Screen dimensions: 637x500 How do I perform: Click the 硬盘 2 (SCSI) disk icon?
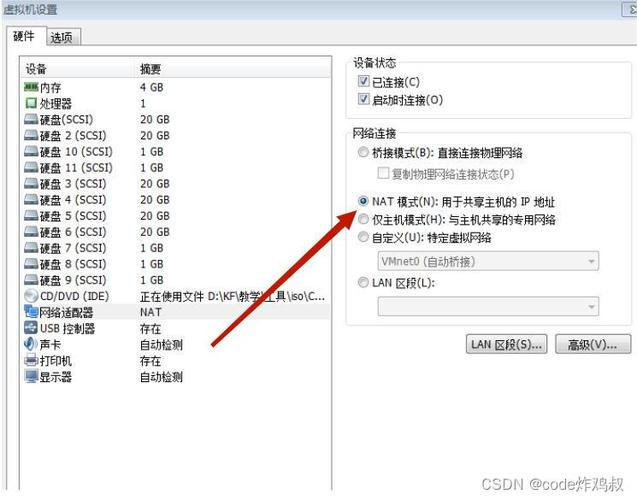pyautogui.click(x=31, y=135)
